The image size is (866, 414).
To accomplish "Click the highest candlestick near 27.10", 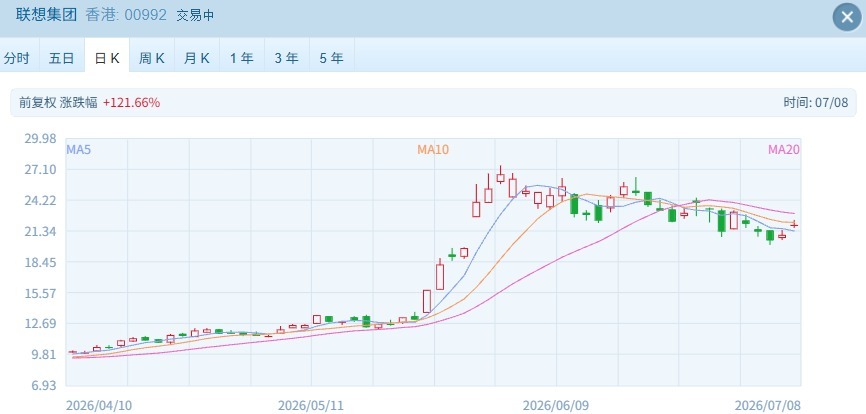I will click(500, 176).
